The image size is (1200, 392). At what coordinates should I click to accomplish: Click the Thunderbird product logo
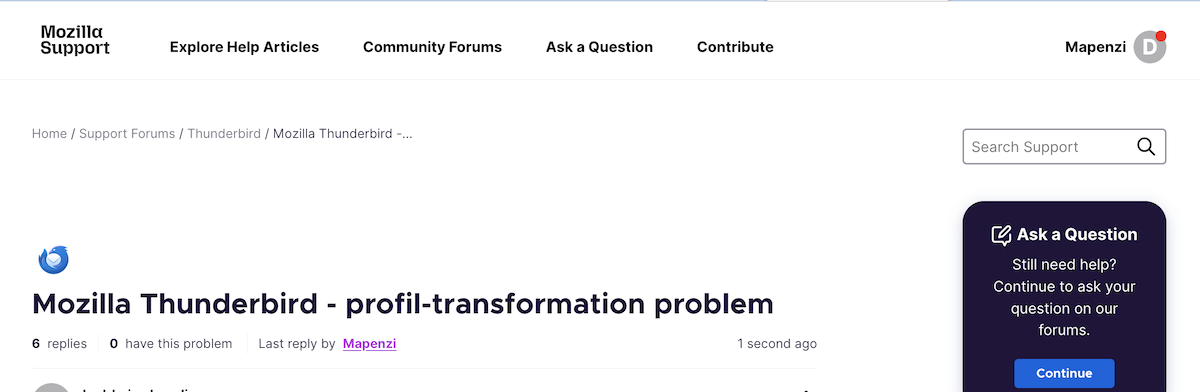[53, 260]
